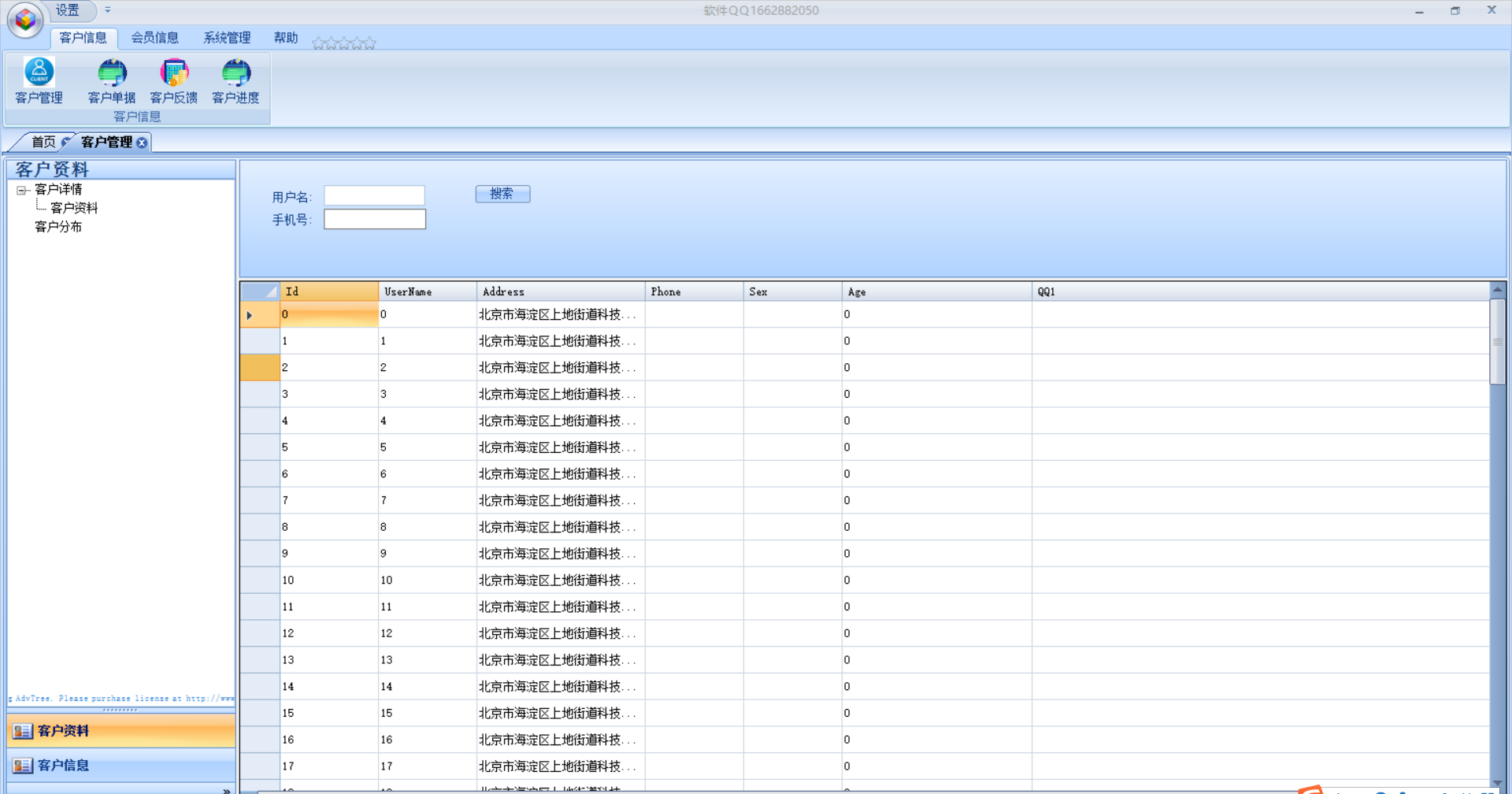1512x794 pixels.
Task: Click a star in the rating row
Action: pos(343,43)
